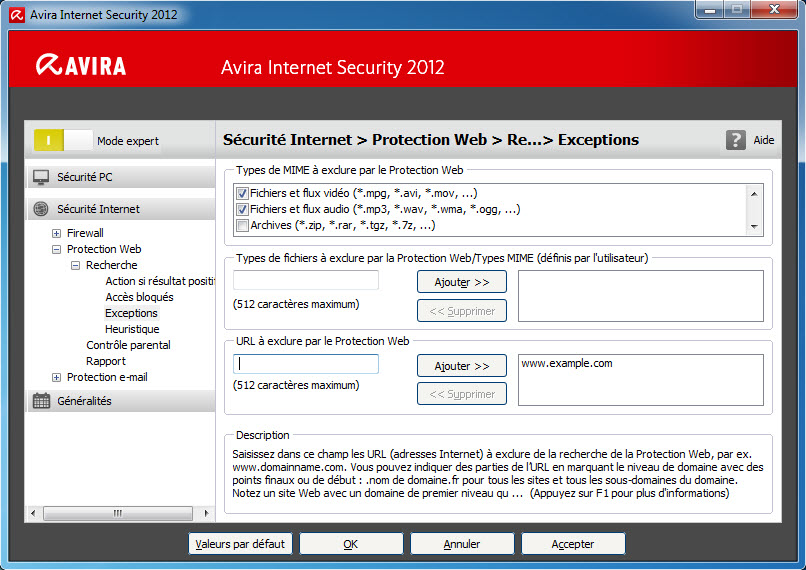The width and height of the screenshot is (806, 570).
Task: Toggle the Mode expert switch
Action: coord(63,140)
